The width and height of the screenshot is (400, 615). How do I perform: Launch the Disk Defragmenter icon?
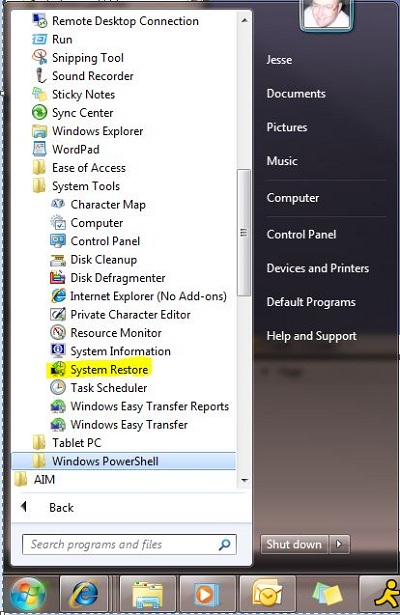point(58,278)
